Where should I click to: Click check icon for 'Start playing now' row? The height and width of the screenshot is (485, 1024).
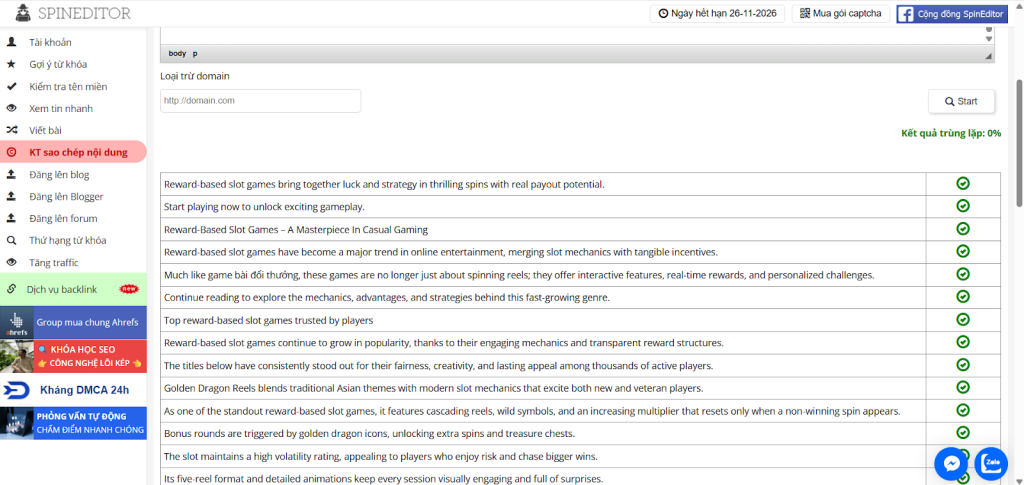pyautogui.click(x=963, y=206)
